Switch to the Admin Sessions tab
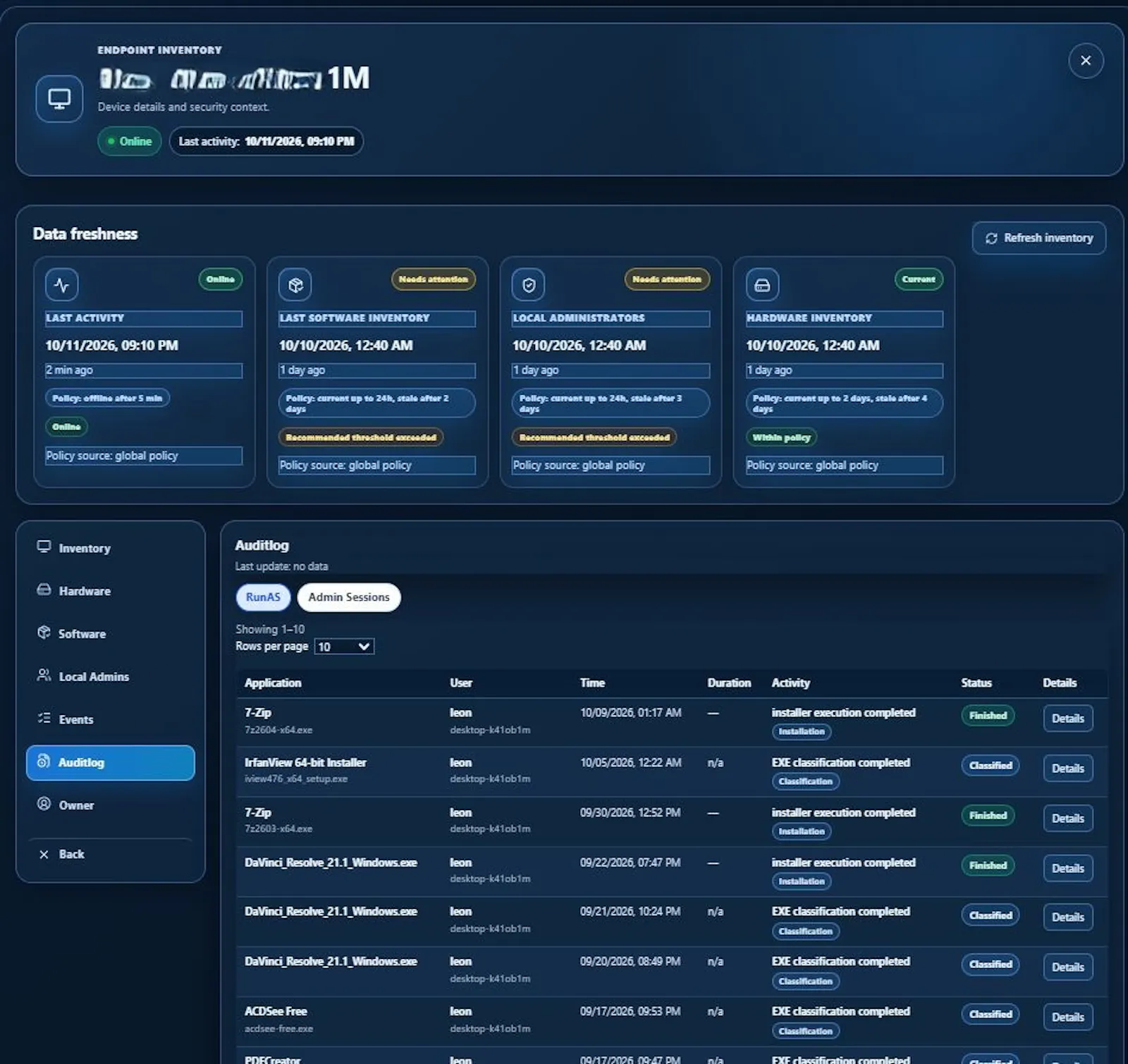 click(349, 597)
